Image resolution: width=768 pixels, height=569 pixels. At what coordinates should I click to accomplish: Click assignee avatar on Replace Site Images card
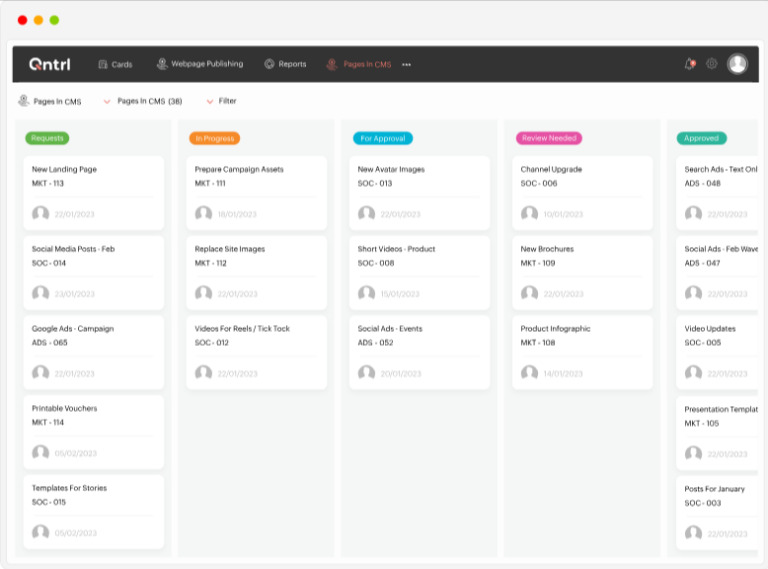pyautogui.click(x=204, y=293)
